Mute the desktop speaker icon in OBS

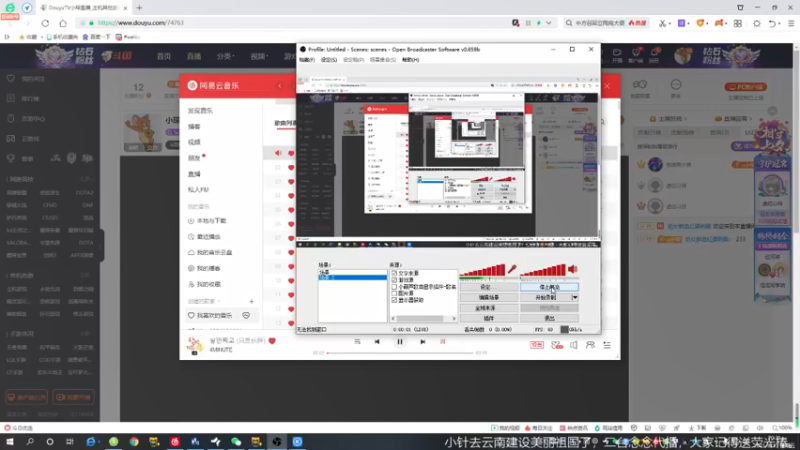click(572, 269)
